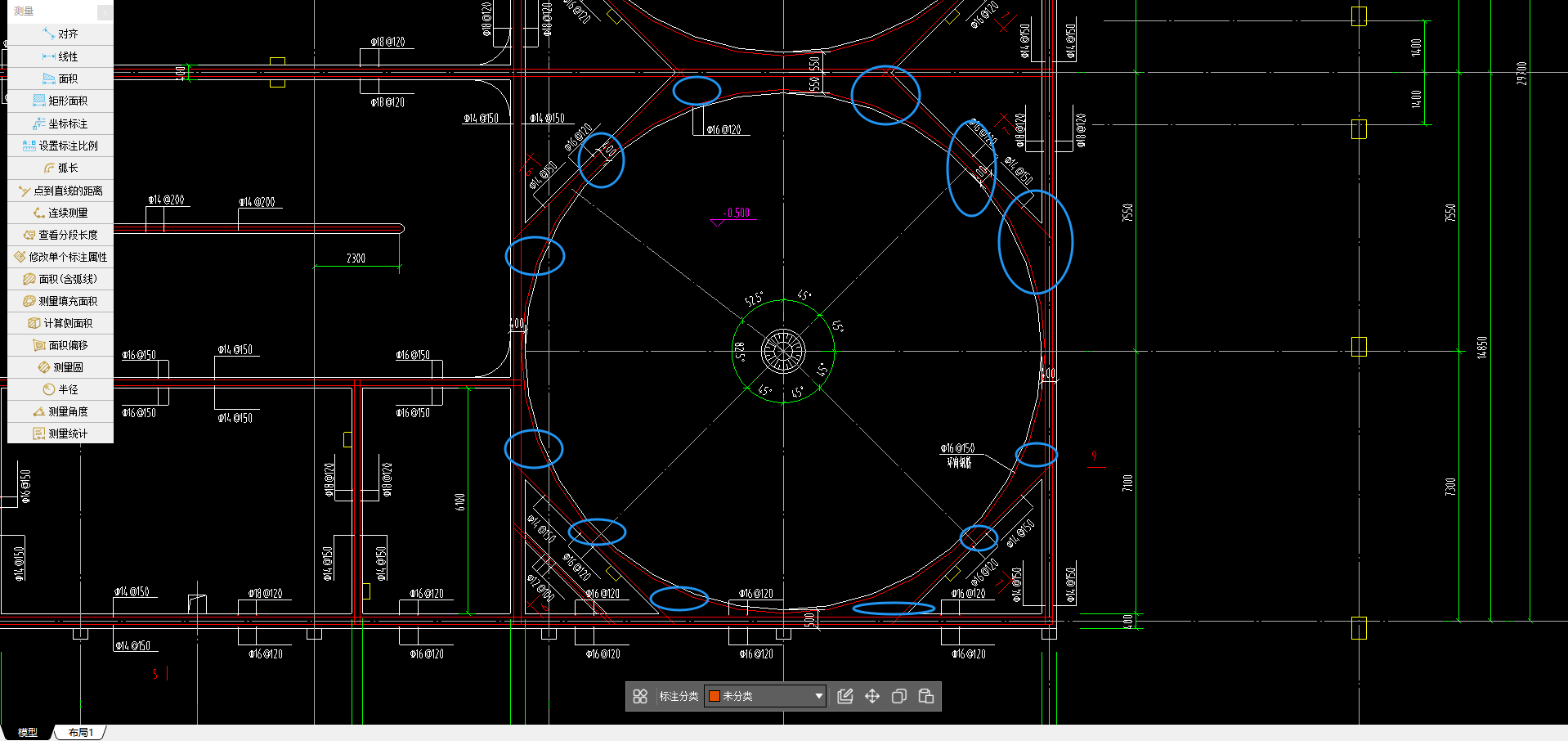Open the 未分类 annotation category dropdown
The width and height of the screenshot is (1568, 741).
click(x=765, y=696)
